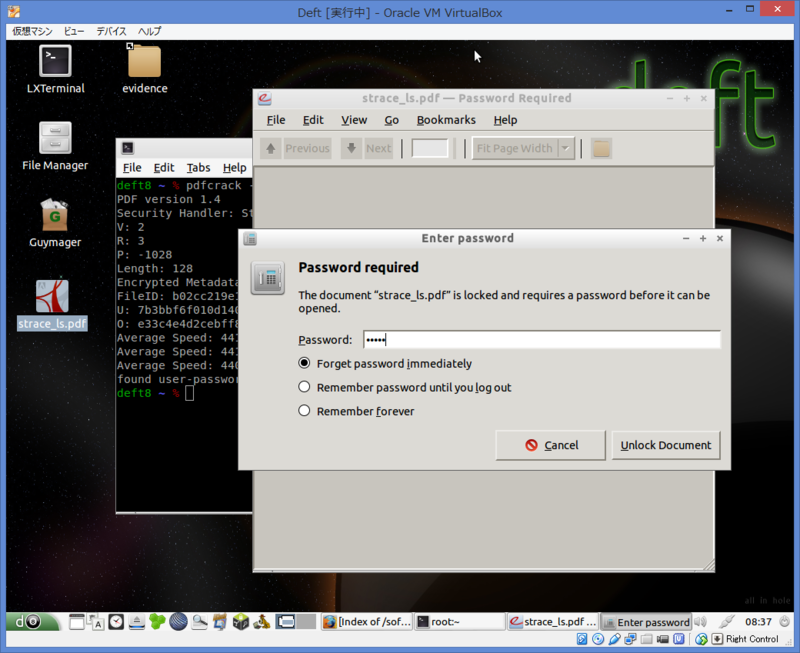This screenshot has height=653, width=800.
Task: Click VirtualBox USB pen status icon
Action: (x=614, y=639)
